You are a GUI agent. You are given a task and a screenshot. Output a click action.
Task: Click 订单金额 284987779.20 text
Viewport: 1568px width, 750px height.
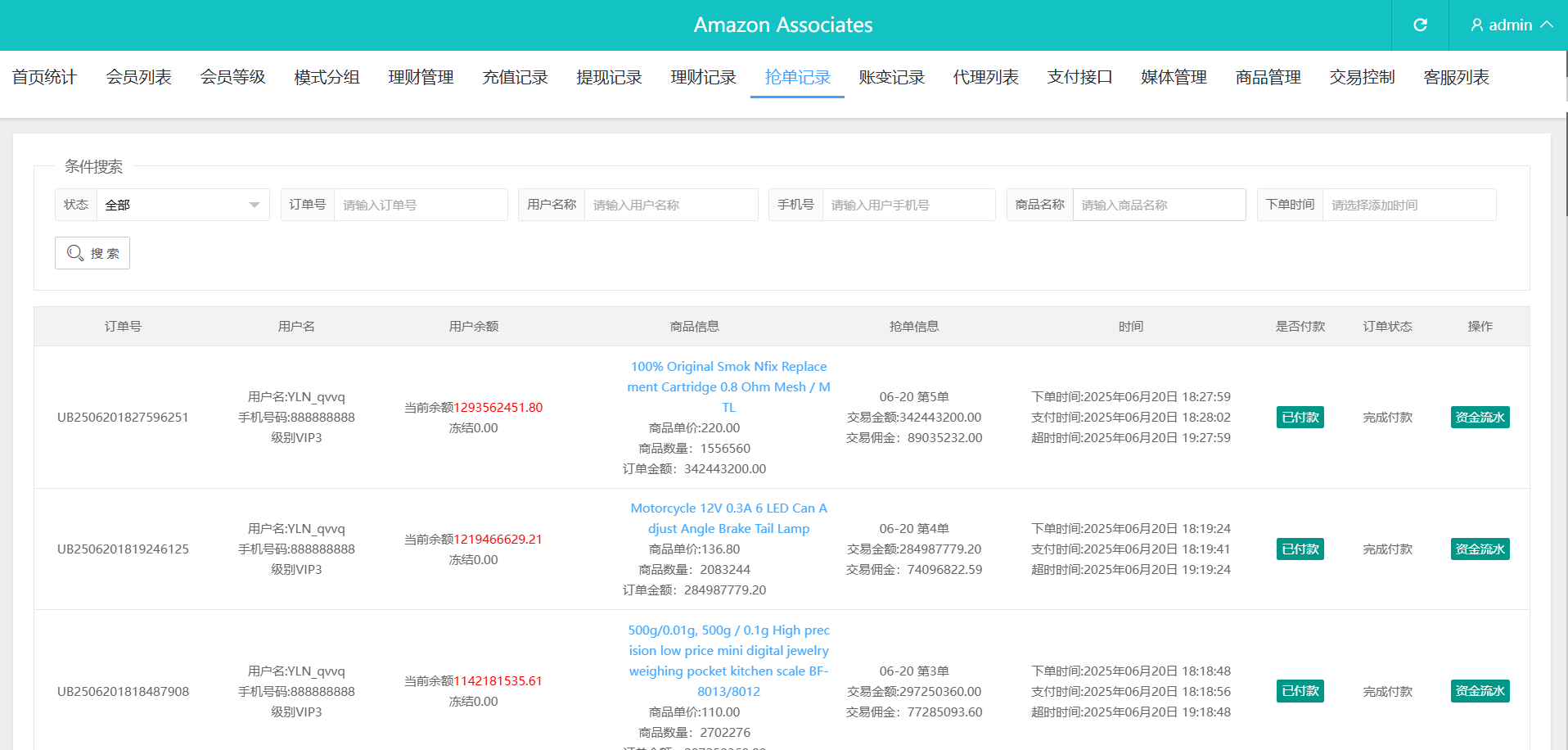[695, 590]
